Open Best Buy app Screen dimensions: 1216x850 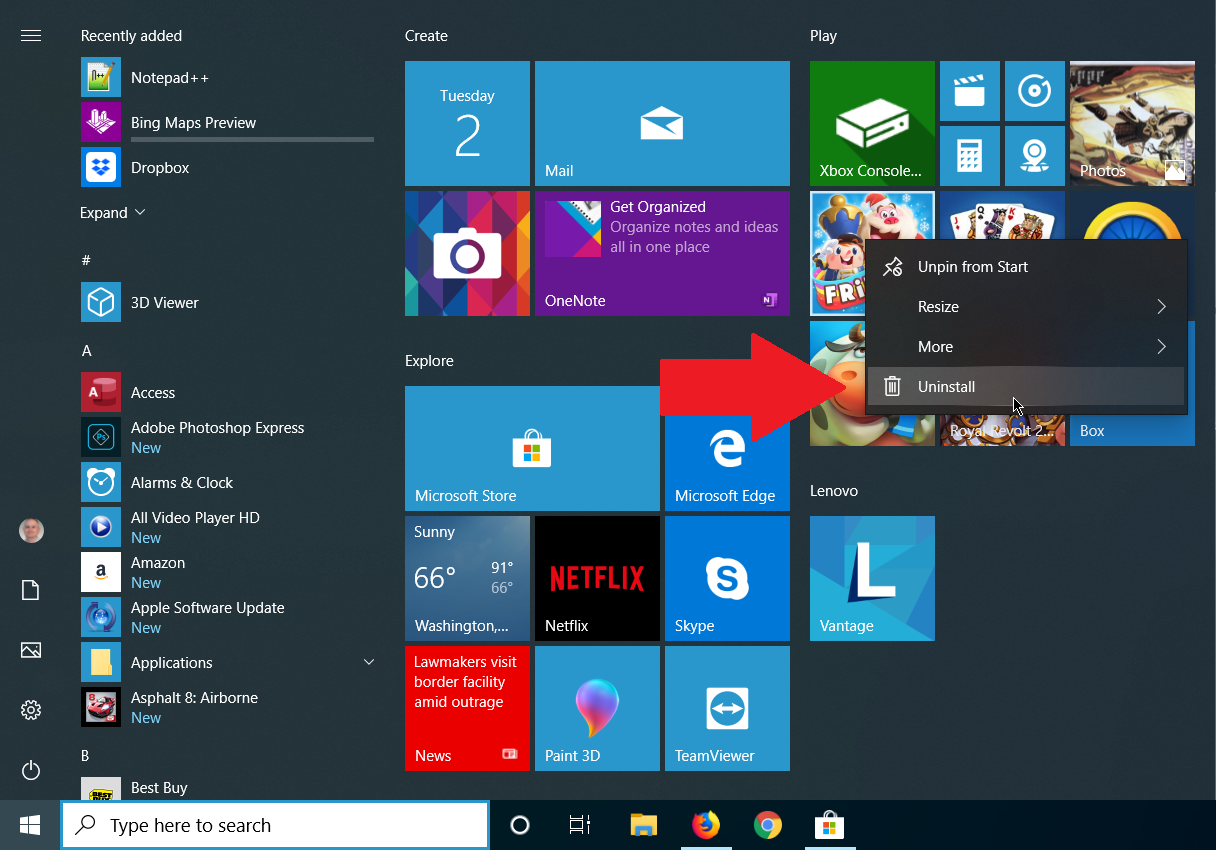click(228, 789)
